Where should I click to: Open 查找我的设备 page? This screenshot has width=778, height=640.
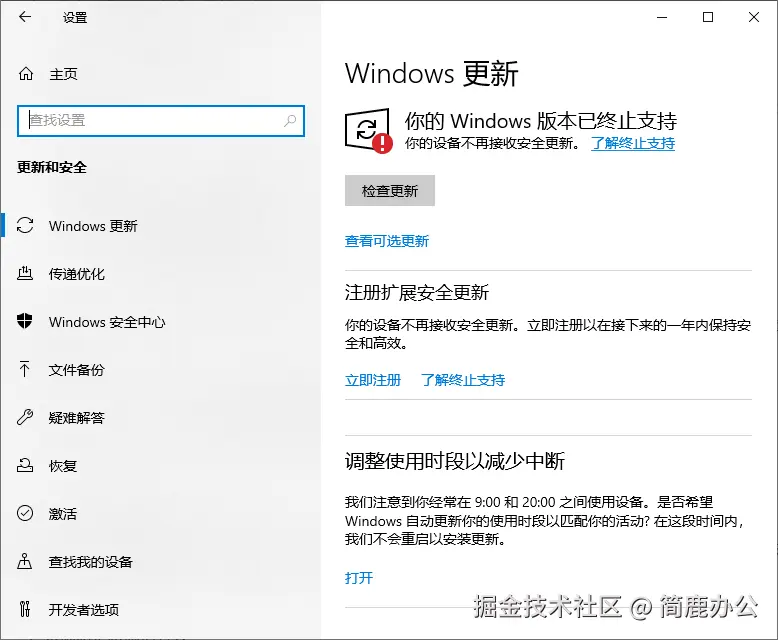(161, 562)
